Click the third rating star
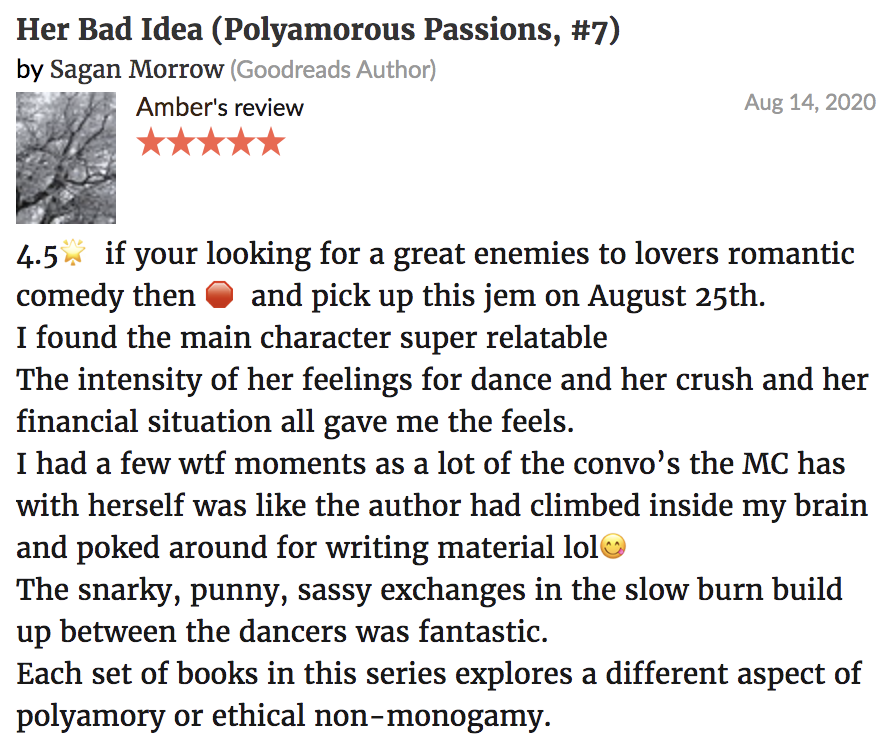892x746 pixels. pos(211,142)
